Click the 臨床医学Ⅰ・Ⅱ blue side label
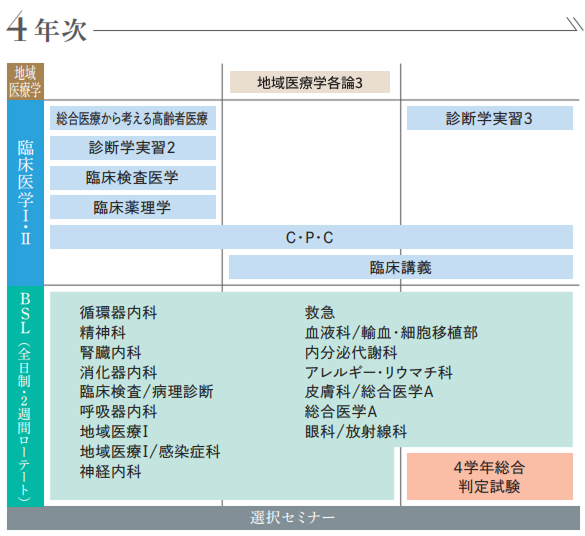Viewport: 585px width, 536px height. 25,192
